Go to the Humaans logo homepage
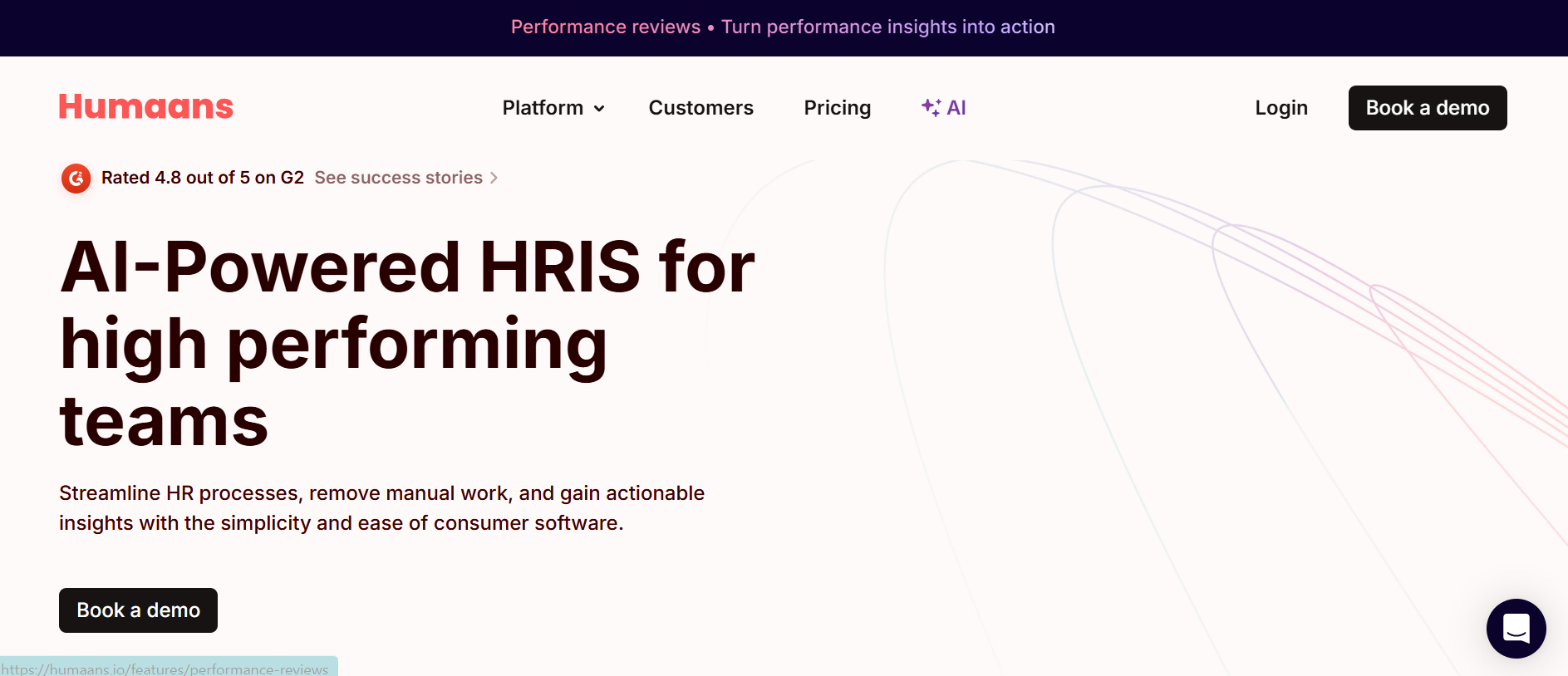Image resolution: width=1568 pixels, height=676 pixels. click(x=146, y=107)
